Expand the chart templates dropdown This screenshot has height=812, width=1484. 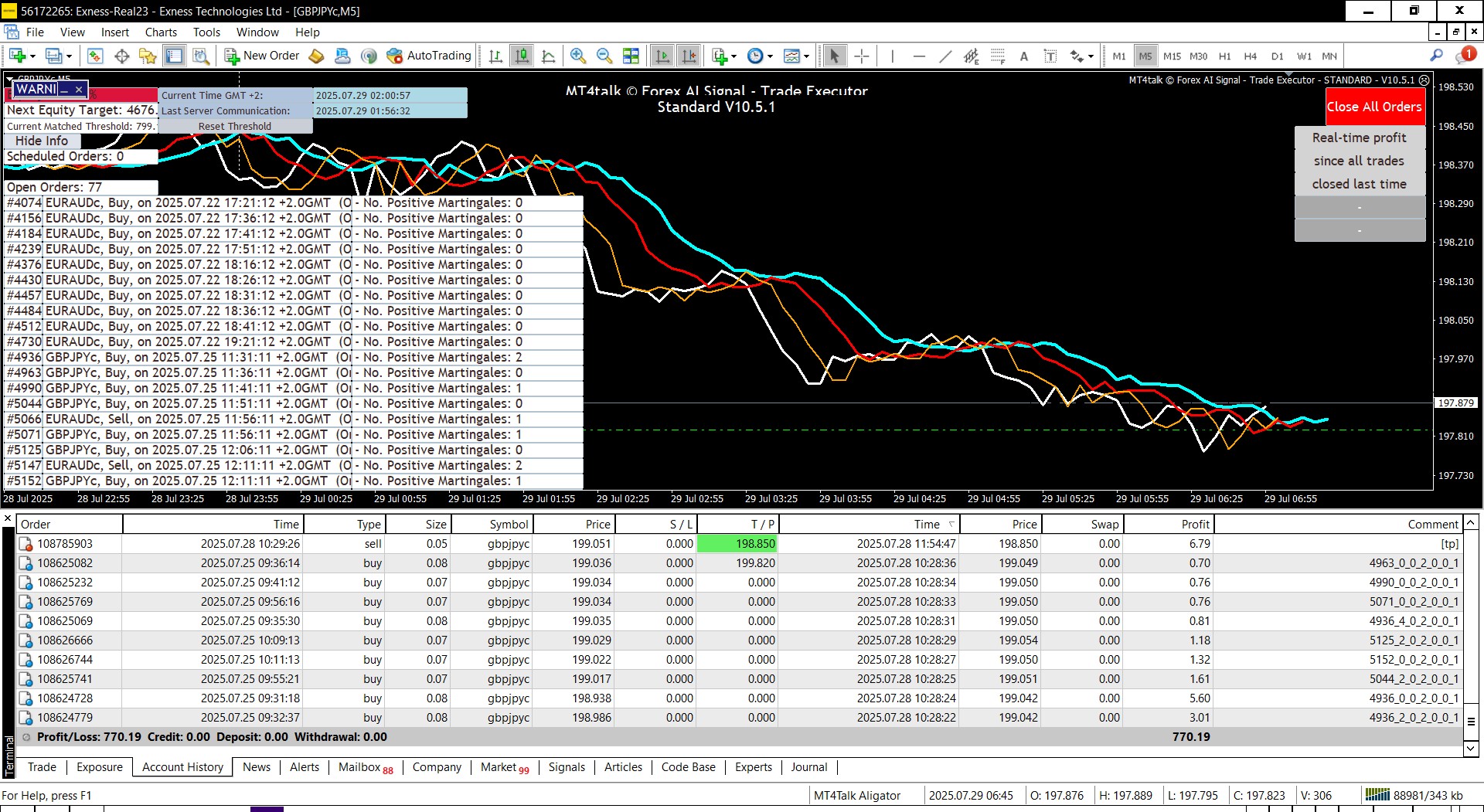tap(806, 56)
